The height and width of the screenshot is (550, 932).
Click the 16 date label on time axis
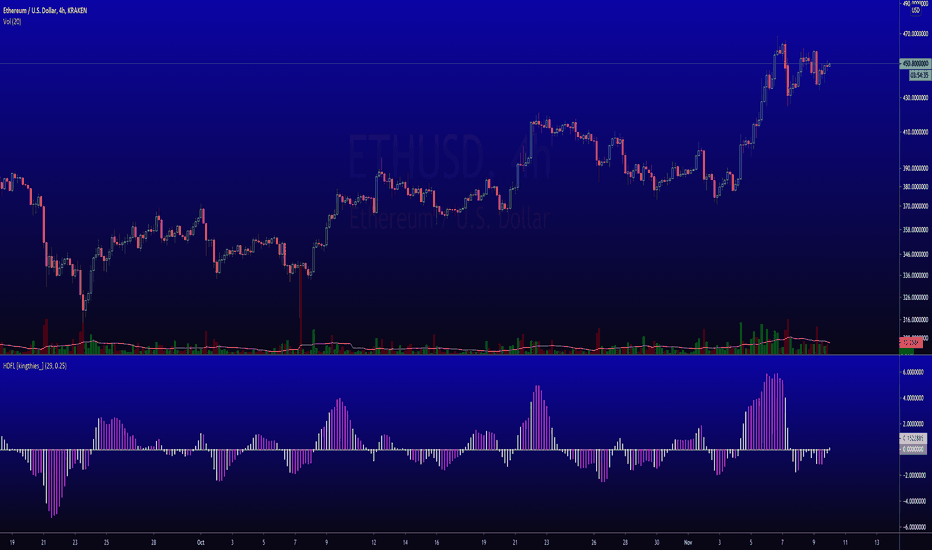coord(436,542)
